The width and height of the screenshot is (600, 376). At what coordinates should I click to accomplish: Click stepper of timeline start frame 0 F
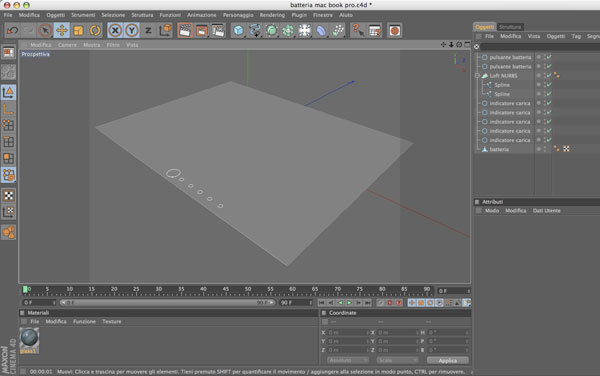point(54,303)
